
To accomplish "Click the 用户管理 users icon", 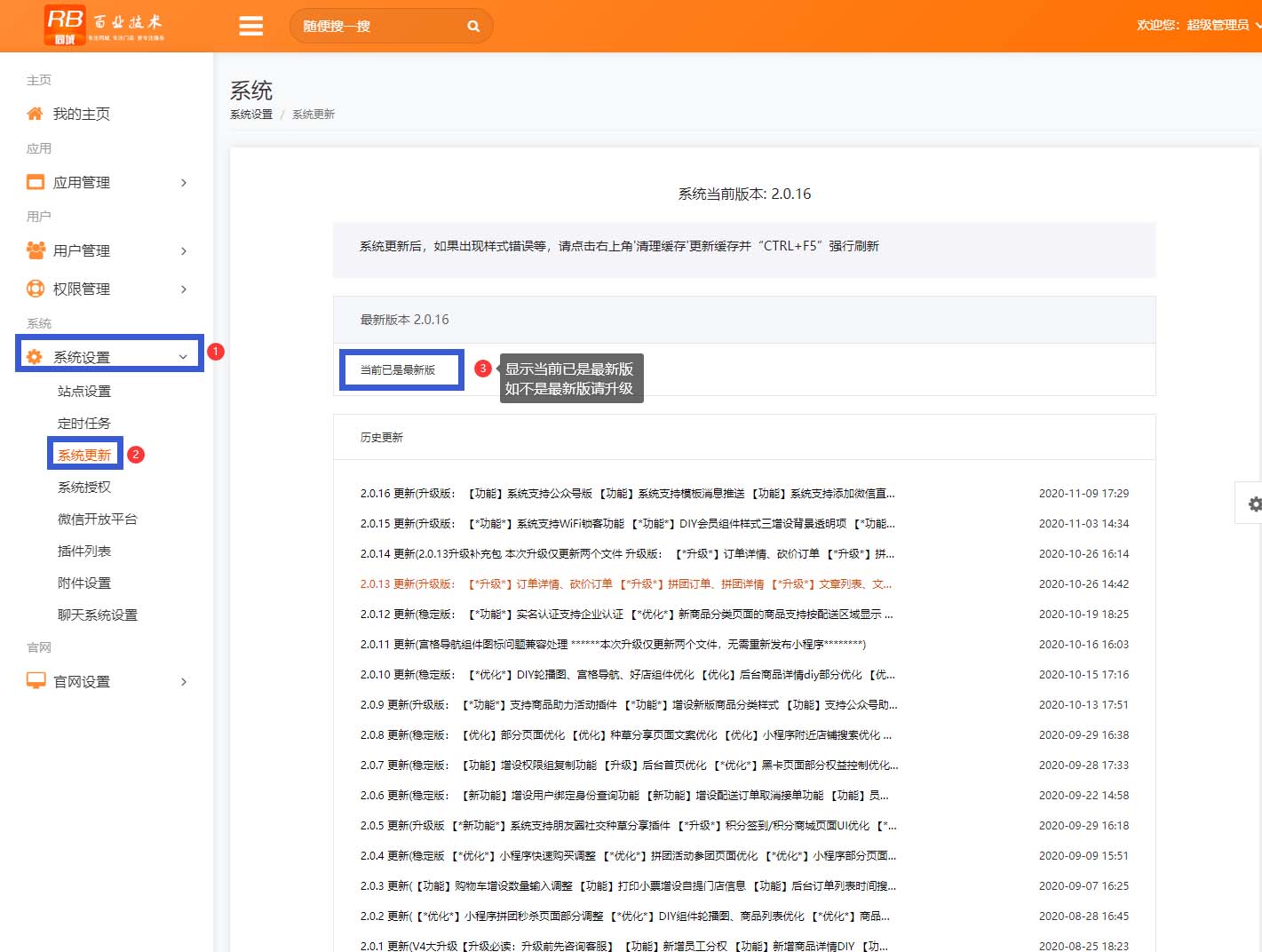I will [x=36, y=250].
